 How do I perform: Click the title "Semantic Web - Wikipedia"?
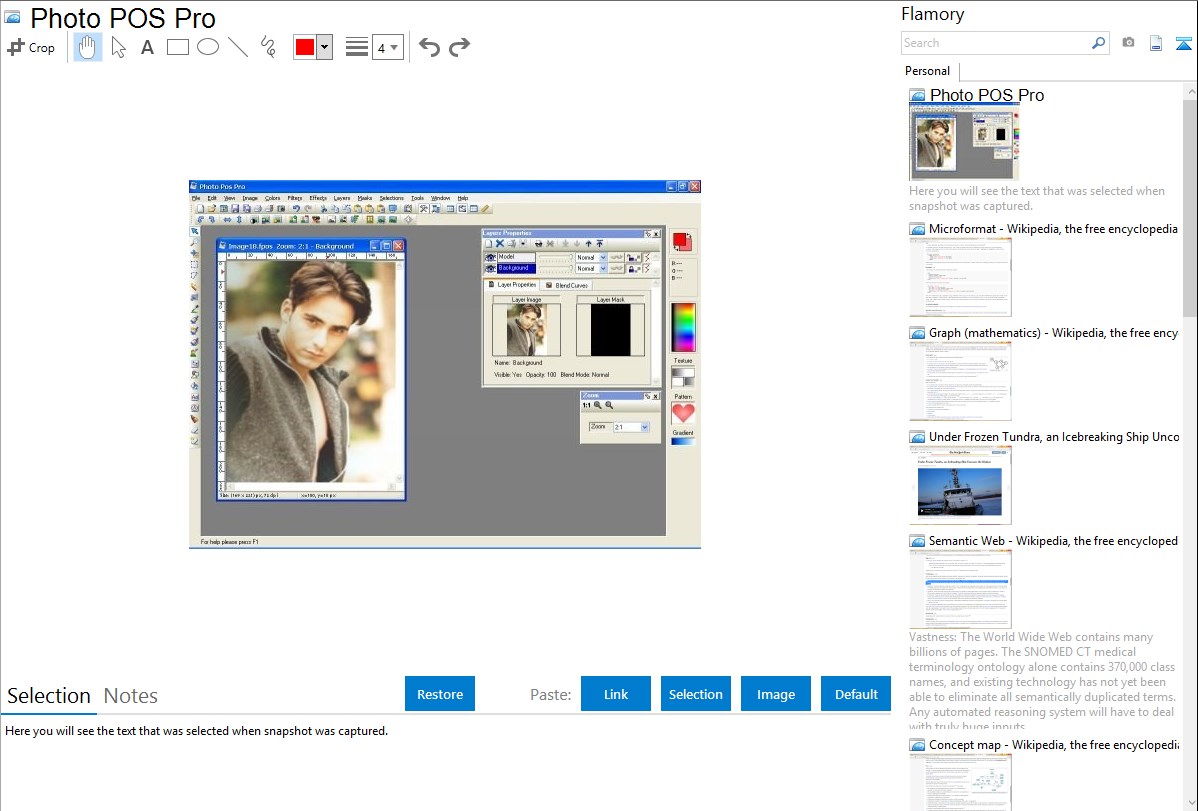[1053, 541]
